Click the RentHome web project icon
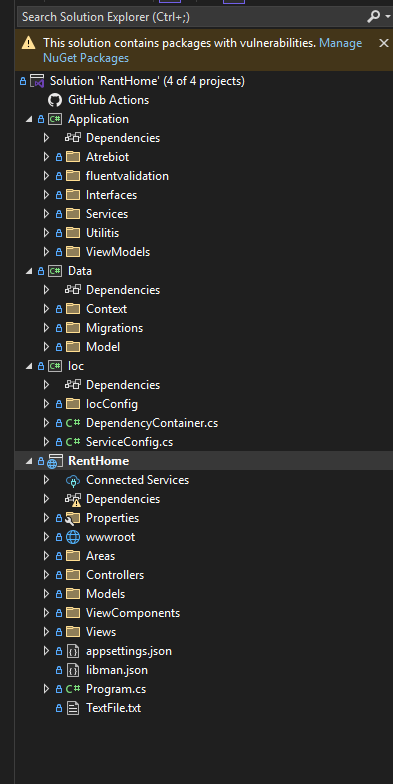The image size is (393, 784). [x=54, y=462]
